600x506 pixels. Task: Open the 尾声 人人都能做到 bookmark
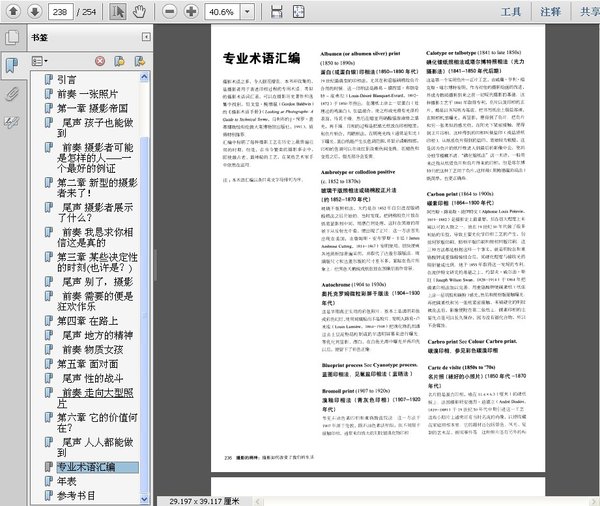point(95,447)
